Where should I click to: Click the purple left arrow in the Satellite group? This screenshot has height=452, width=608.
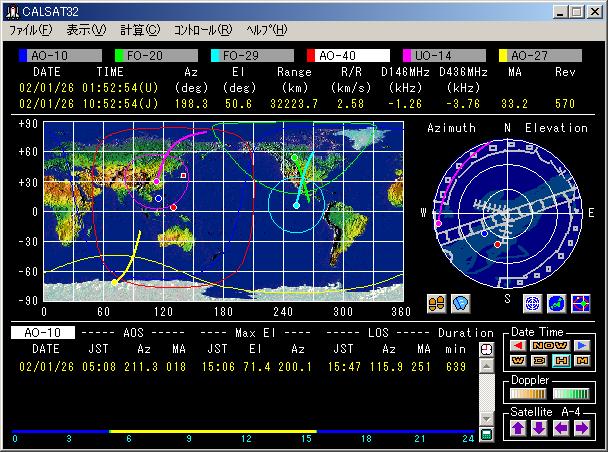[561, 428]
